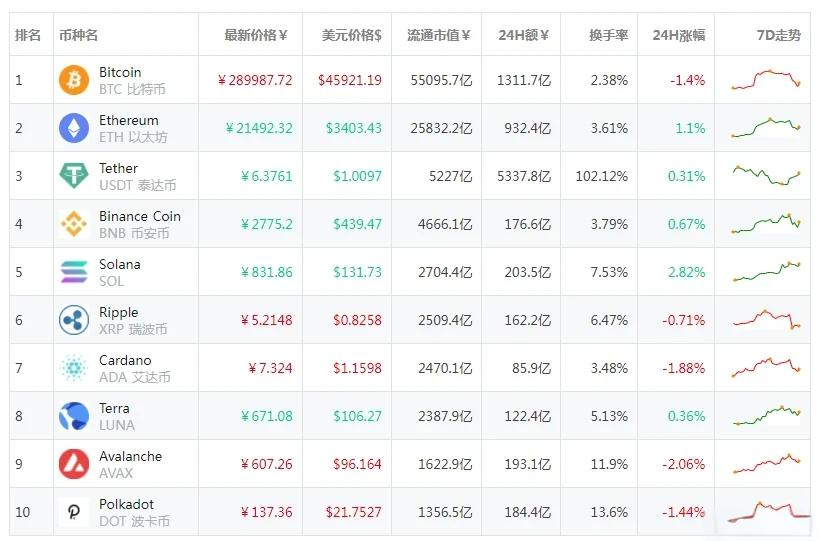Image resolution: width=822 pixels, height=541 pixels.
Task: Select the market cap 5227亿
Action: tap(450, 176)
